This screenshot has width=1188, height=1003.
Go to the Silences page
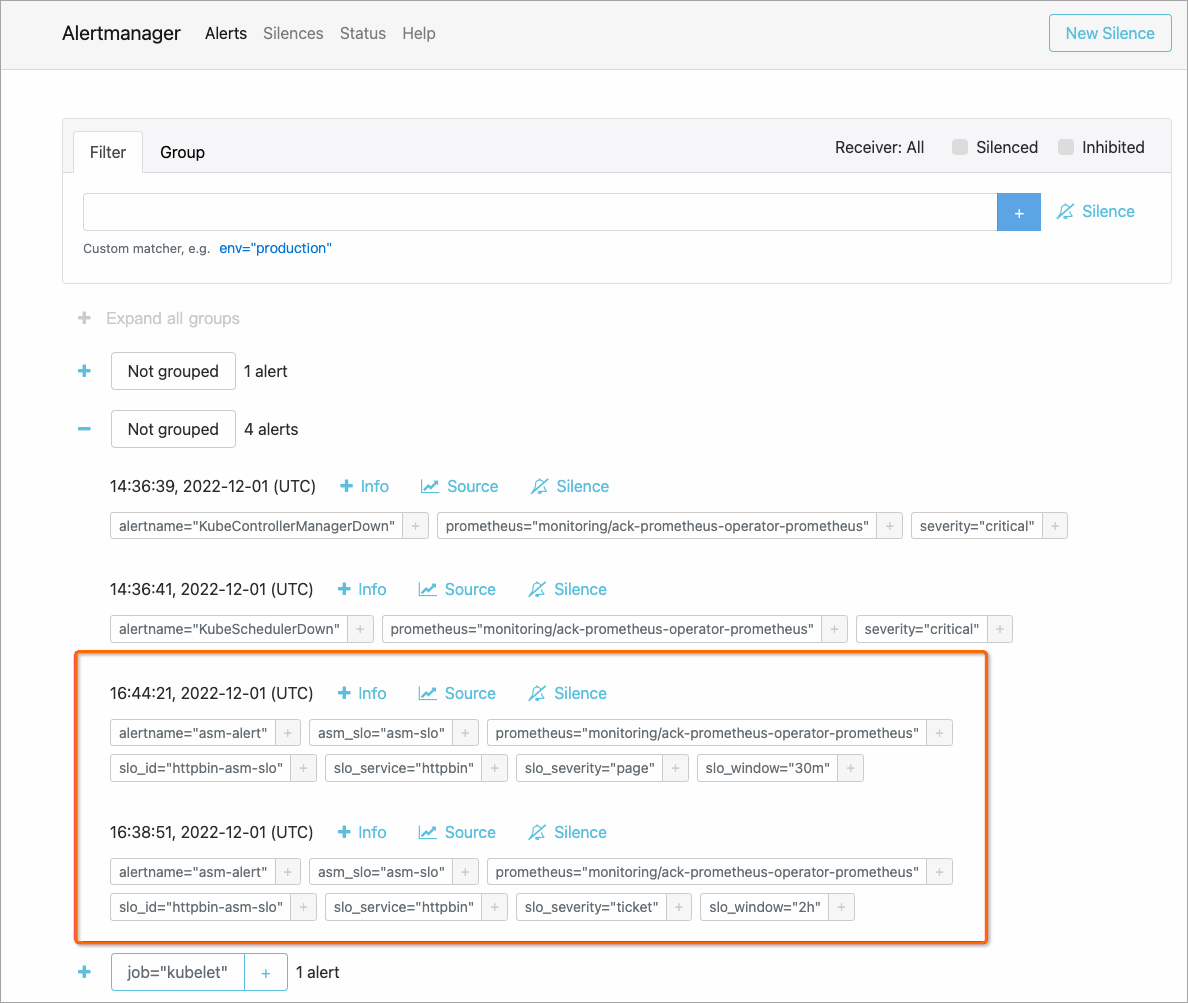(x=293, y=33)
